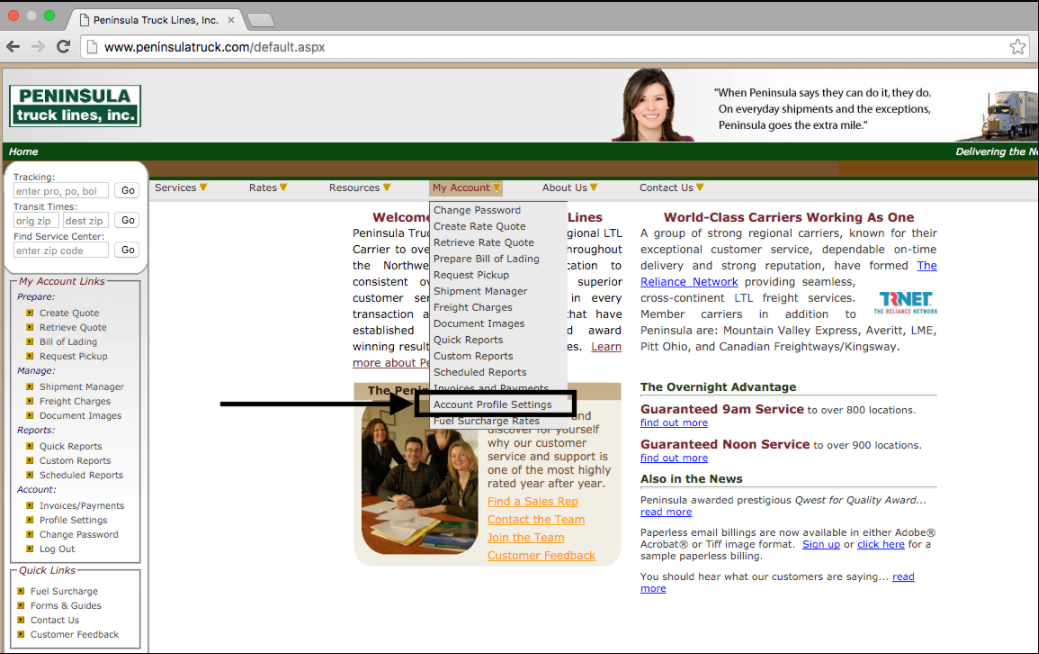The image size is (1039, 654).
Task: Open Retrieve Quote sidebar link
Action: pyautogui.click(x=73, y=327)
